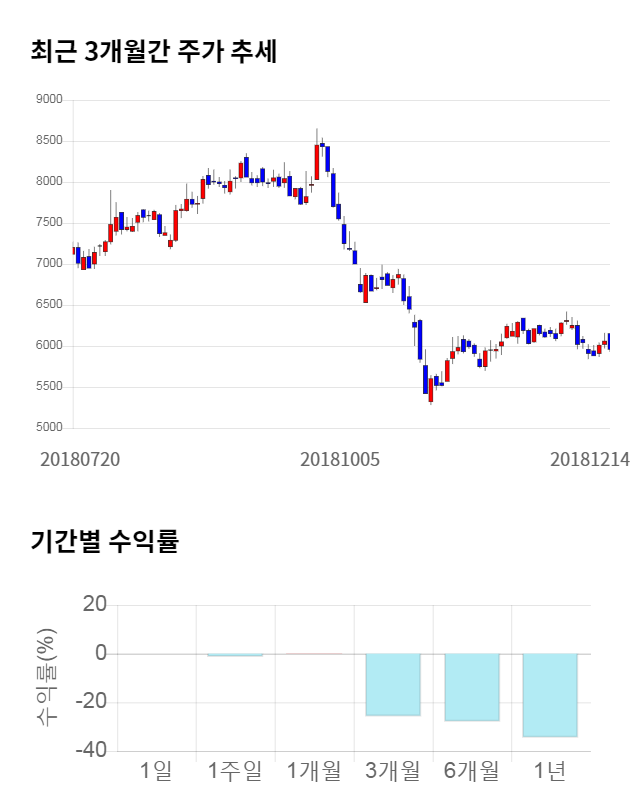Screen dimensions: 640x810
Task: Click the tall red peak candlestick above 8500
Action: point(317,160)
